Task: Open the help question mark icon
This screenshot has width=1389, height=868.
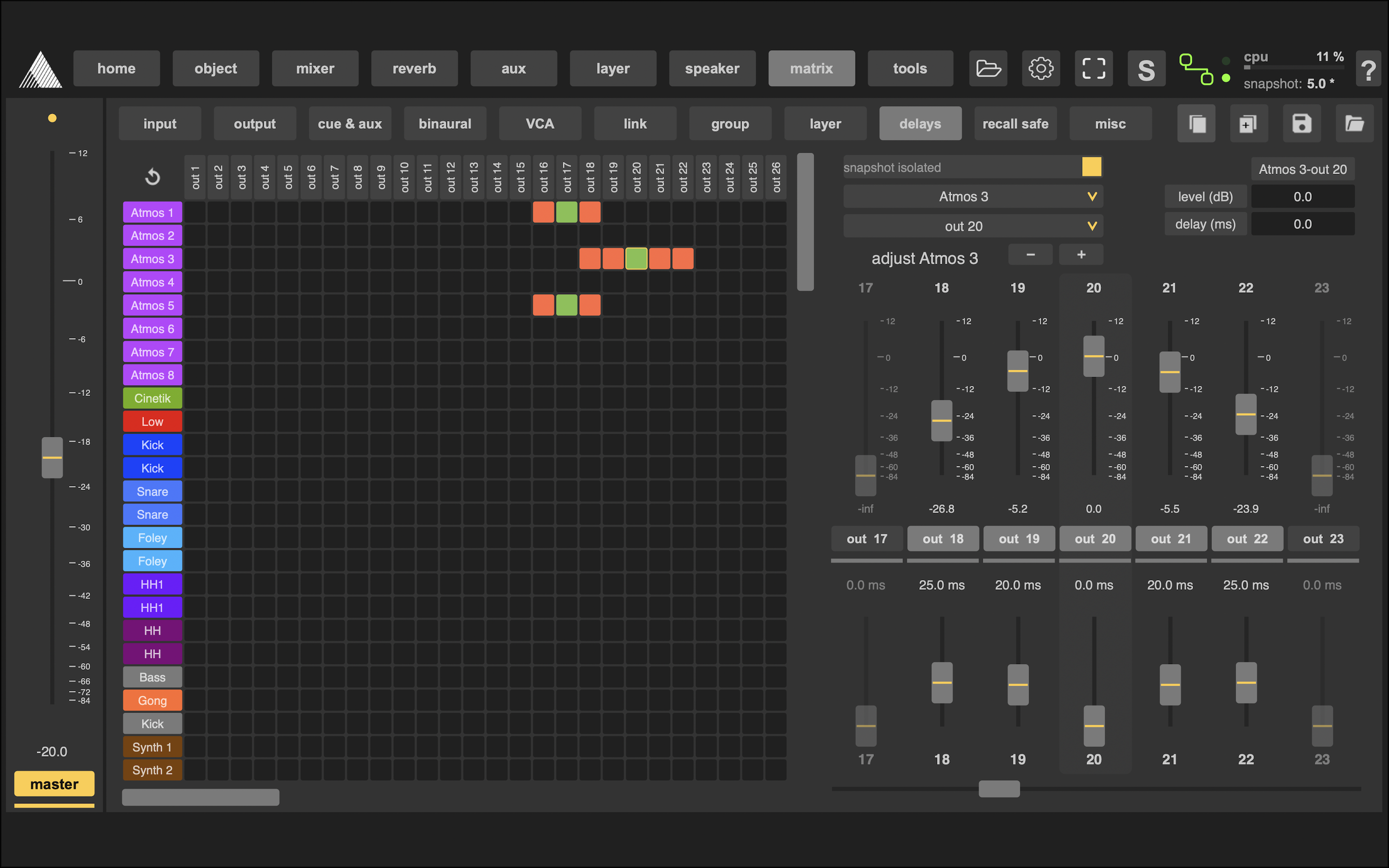Action: pyautogui.click(x=1368, y=69)
